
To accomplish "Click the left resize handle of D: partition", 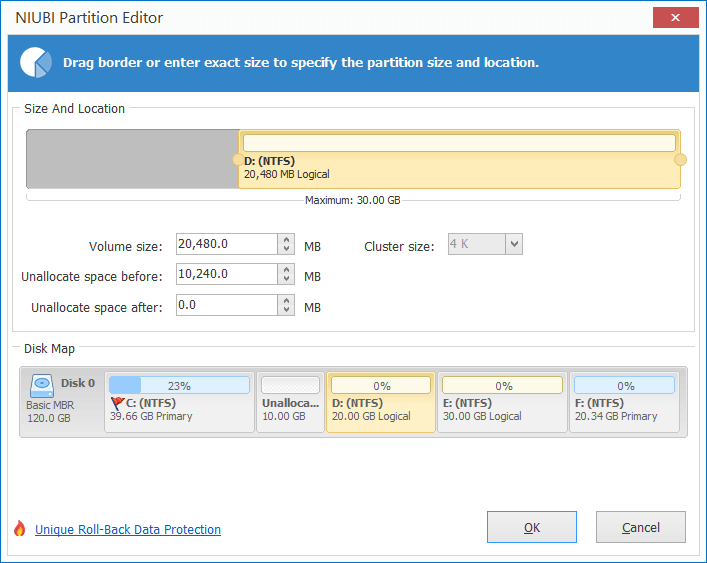I will pyautogui.click(x=238, y=160).
